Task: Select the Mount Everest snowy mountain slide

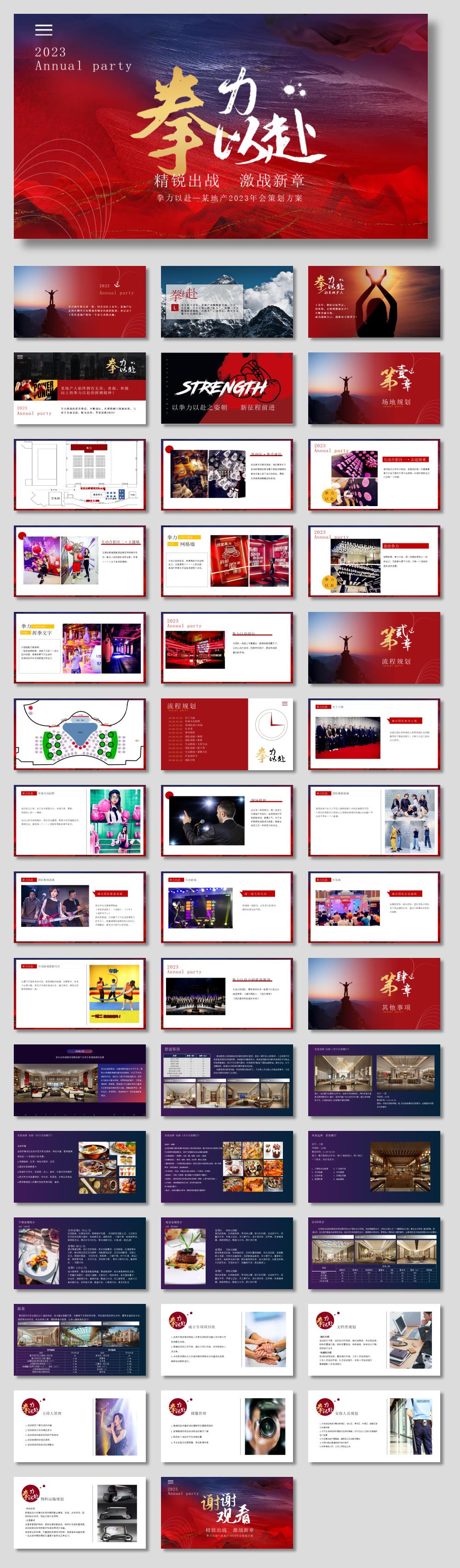Action: point(226,302)
